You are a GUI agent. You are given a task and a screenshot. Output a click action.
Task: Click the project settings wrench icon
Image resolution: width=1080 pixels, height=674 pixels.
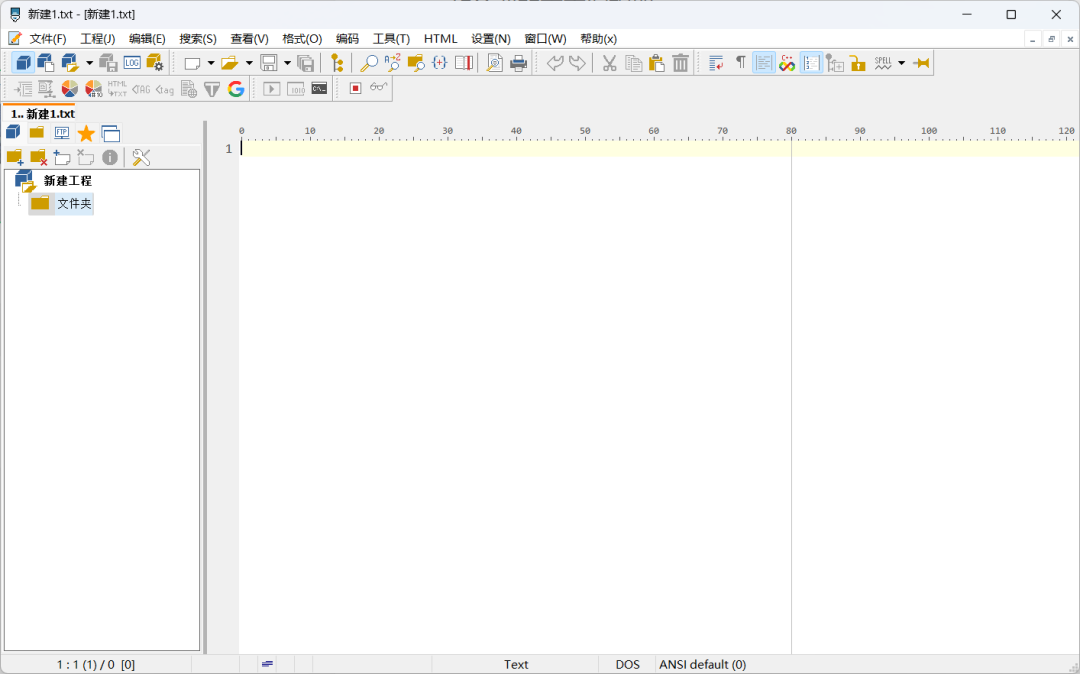pos(141,157)
